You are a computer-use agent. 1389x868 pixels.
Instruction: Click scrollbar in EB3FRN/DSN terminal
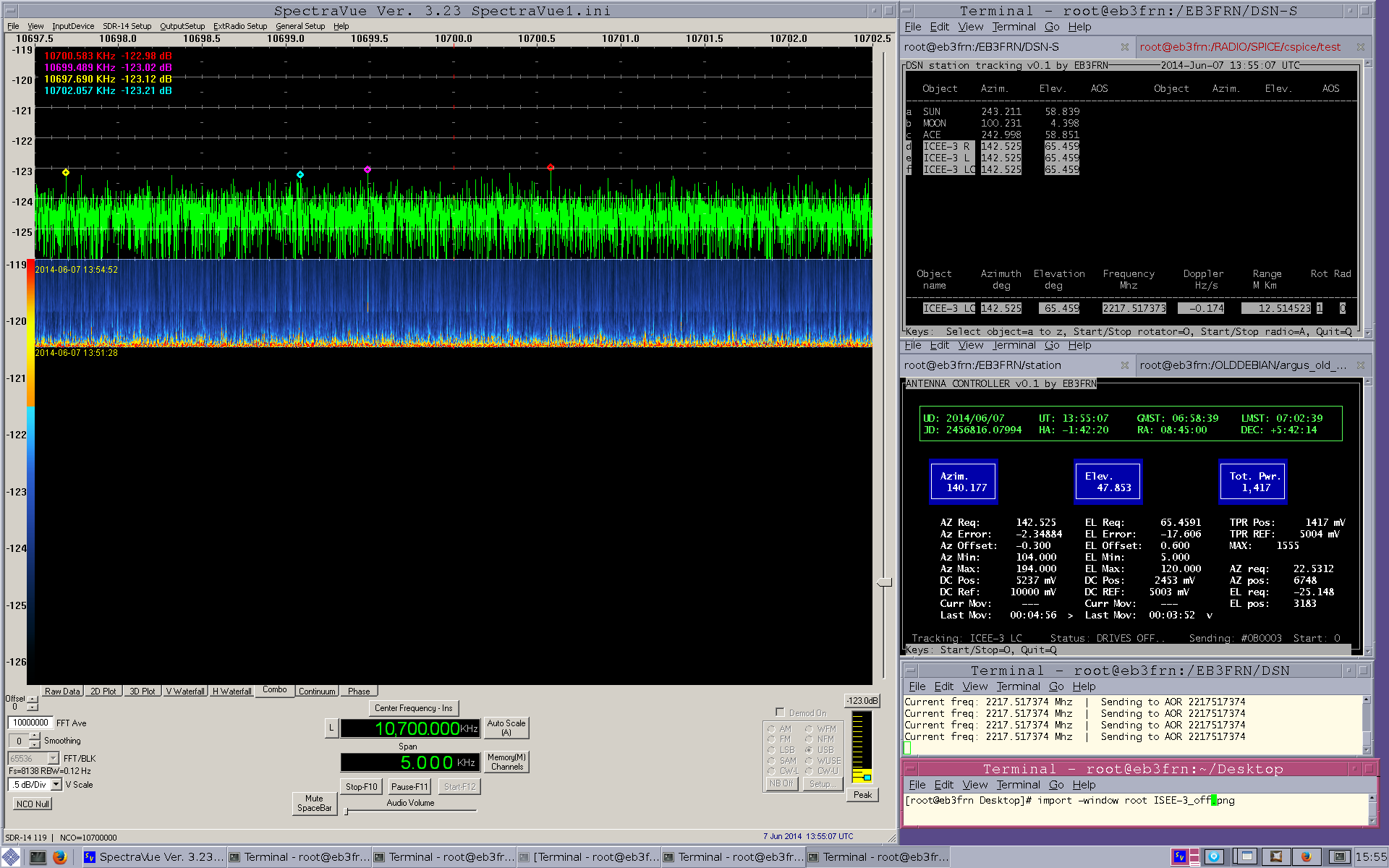coord(1367,725)
